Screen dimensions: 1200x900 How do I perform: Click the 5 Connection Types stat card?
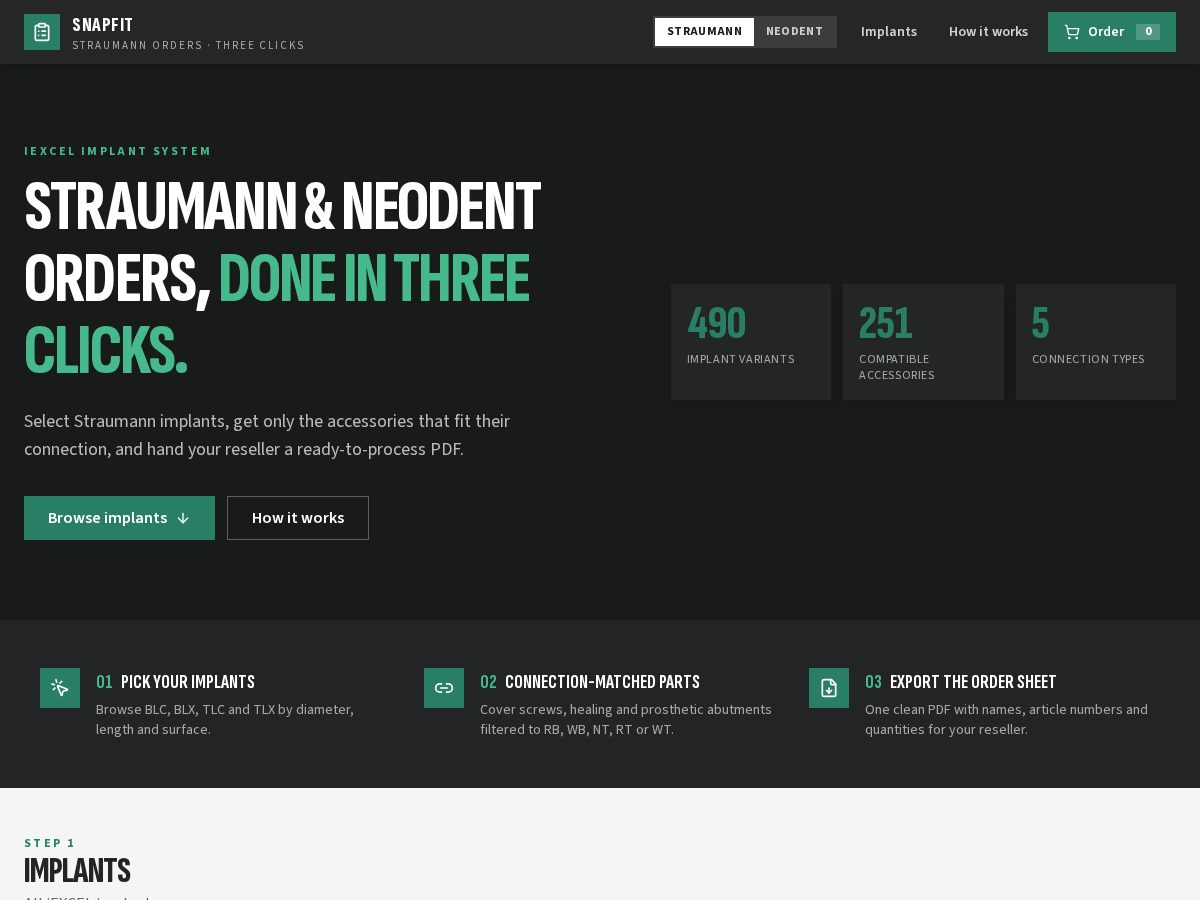[x=1096, y=342]
